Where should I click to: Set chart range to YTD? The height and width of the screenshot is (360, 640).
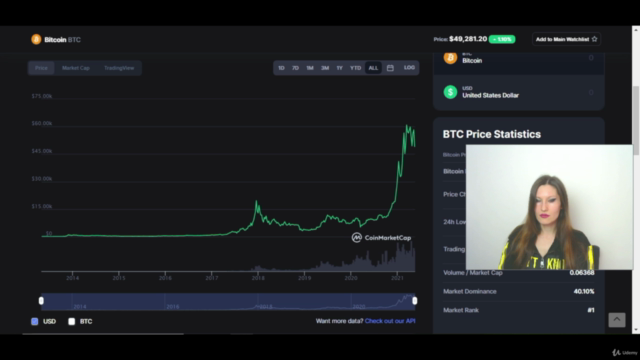click(x=356, y=68)
